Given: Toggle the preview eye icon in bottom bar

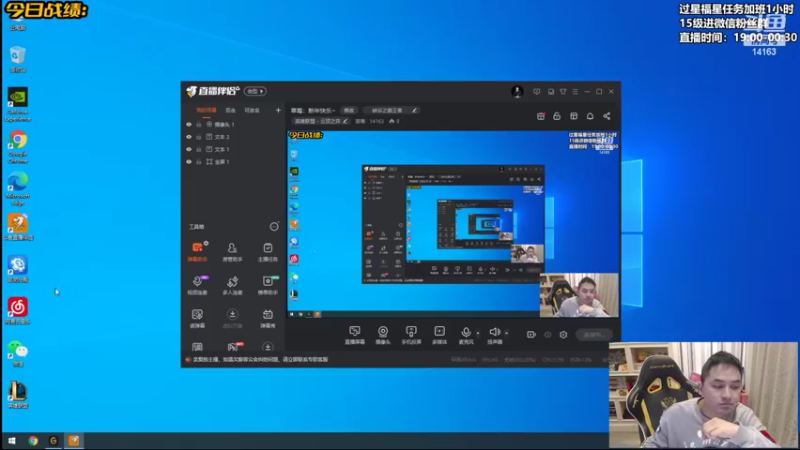Looking at the screenshot, I should 547,335.
